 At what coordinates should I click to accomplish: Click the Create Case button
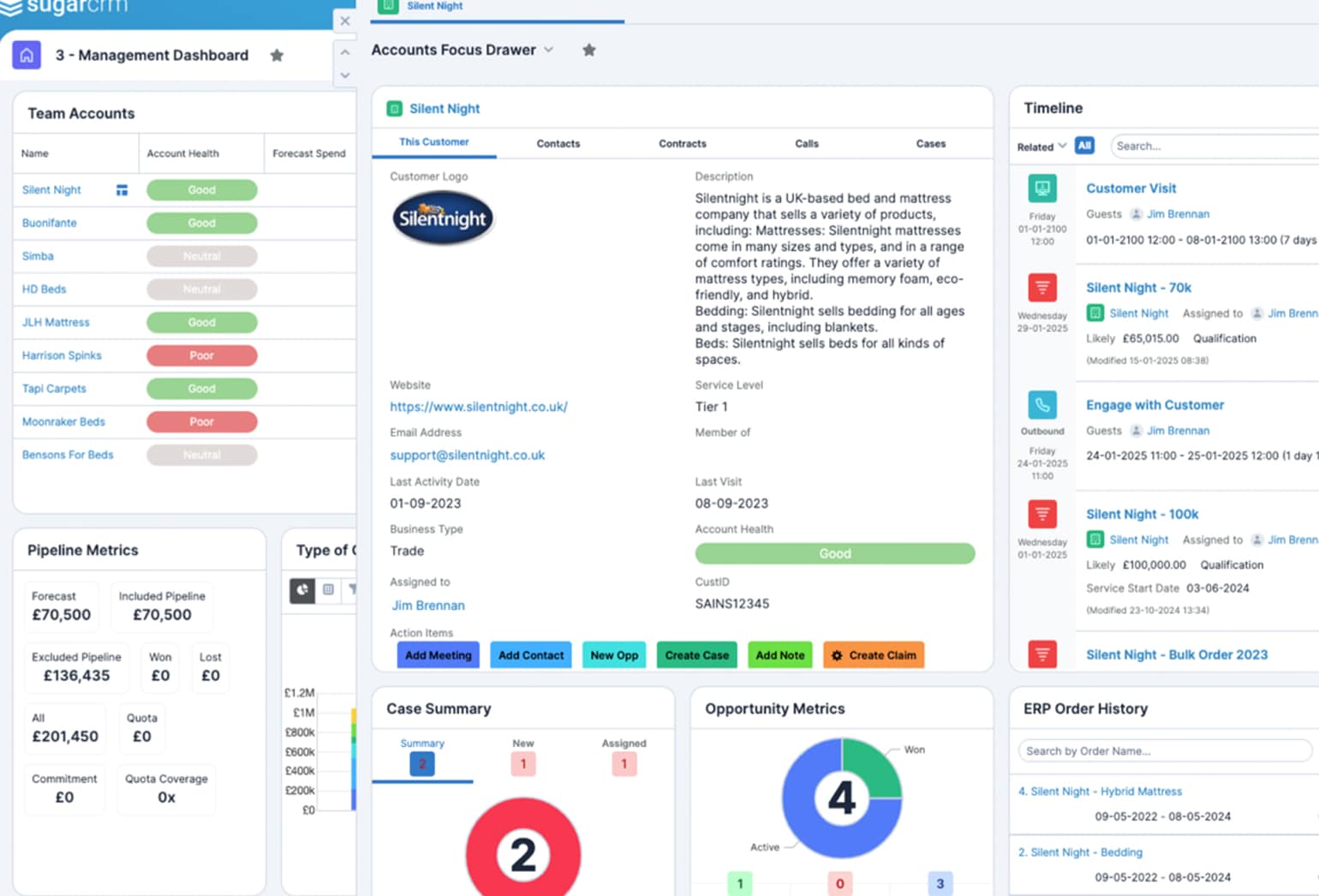click(697, 655)
